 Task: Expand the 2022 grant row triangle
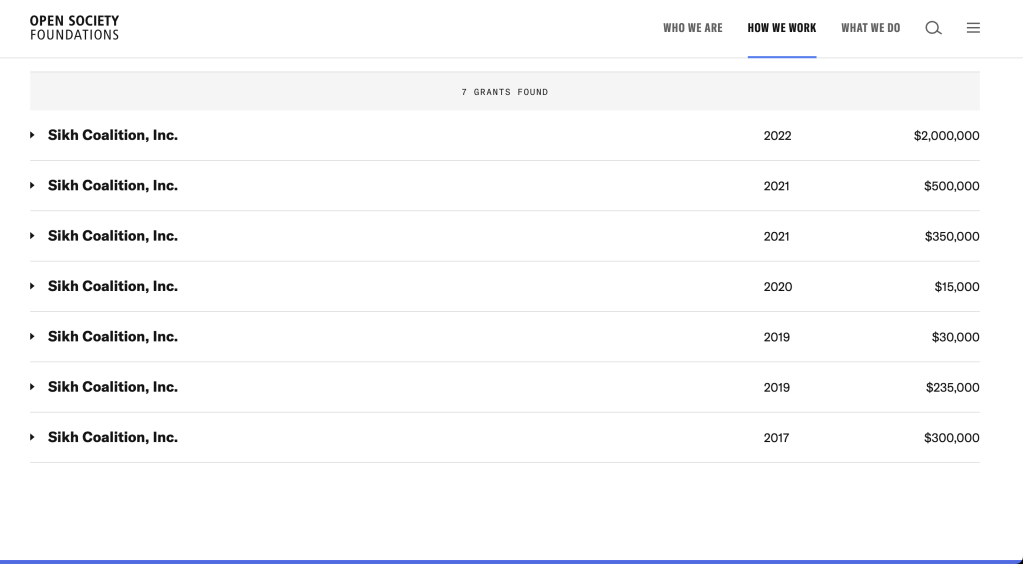(32, 136)
